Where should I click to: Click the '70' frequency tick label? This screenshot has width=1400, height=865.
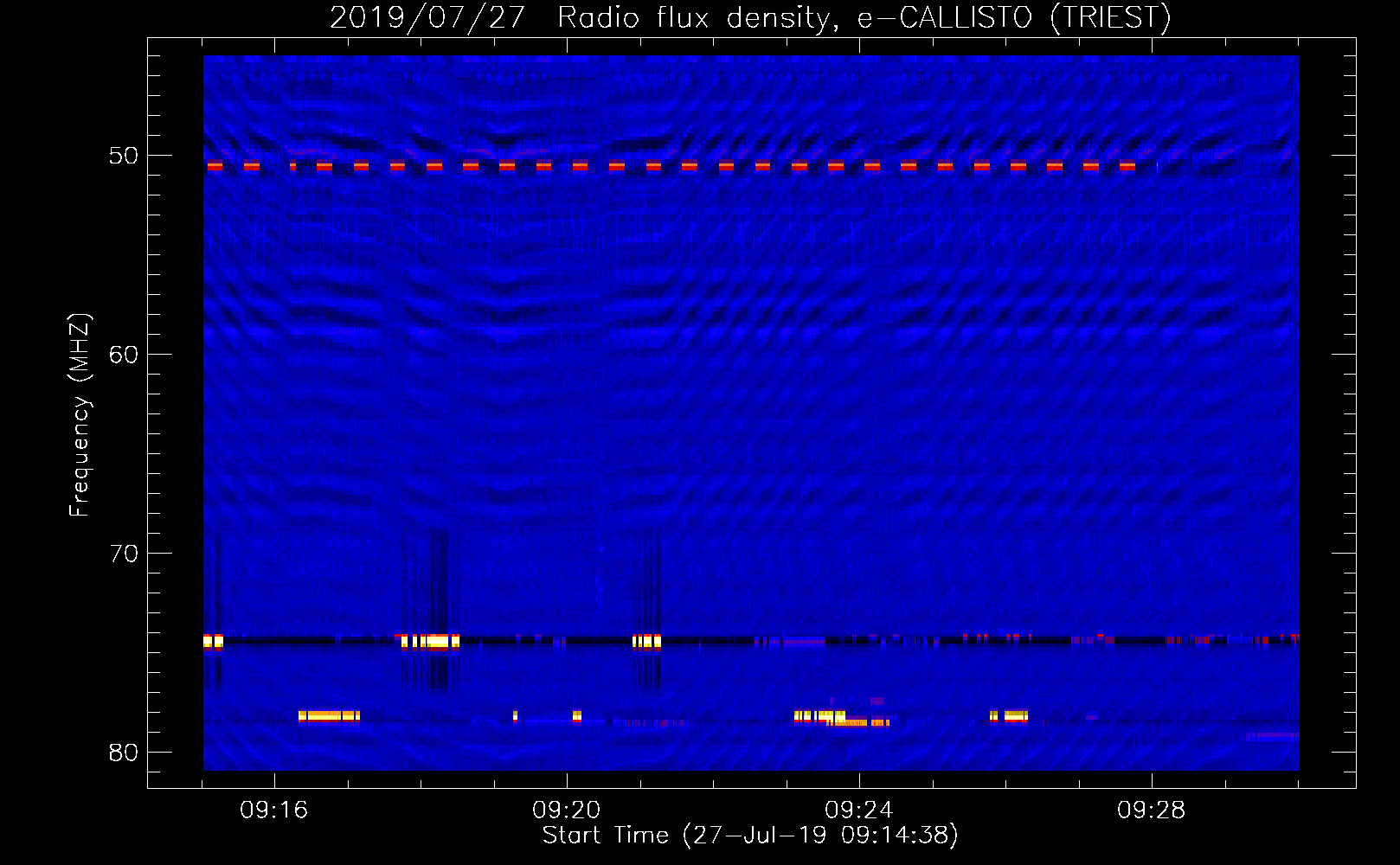tap(124, 554)
